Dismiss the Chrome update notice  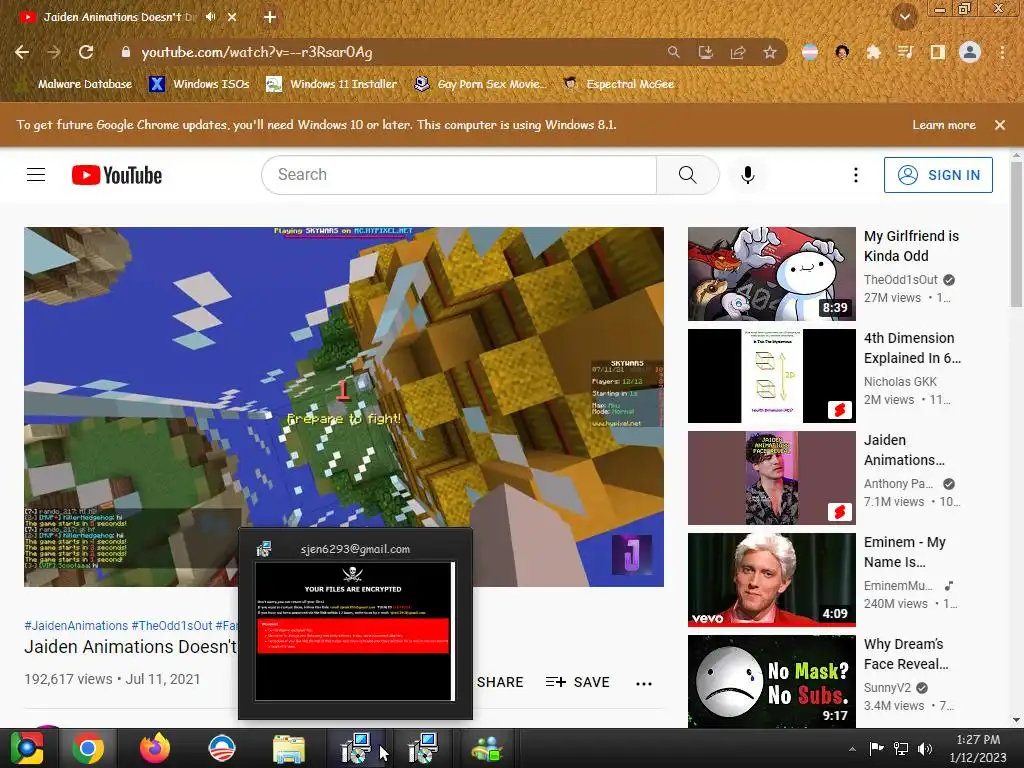pos(1000,125)
